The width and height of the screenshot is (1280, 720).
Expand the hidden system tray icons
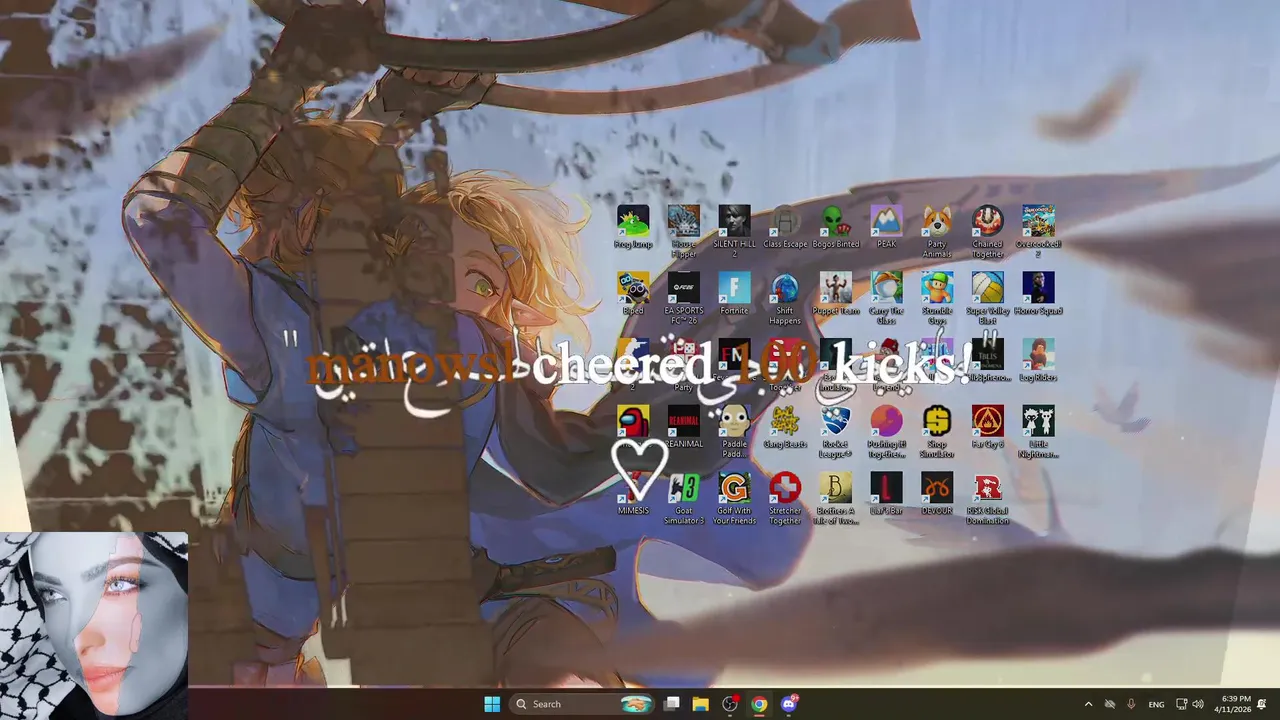point(1089,704)
